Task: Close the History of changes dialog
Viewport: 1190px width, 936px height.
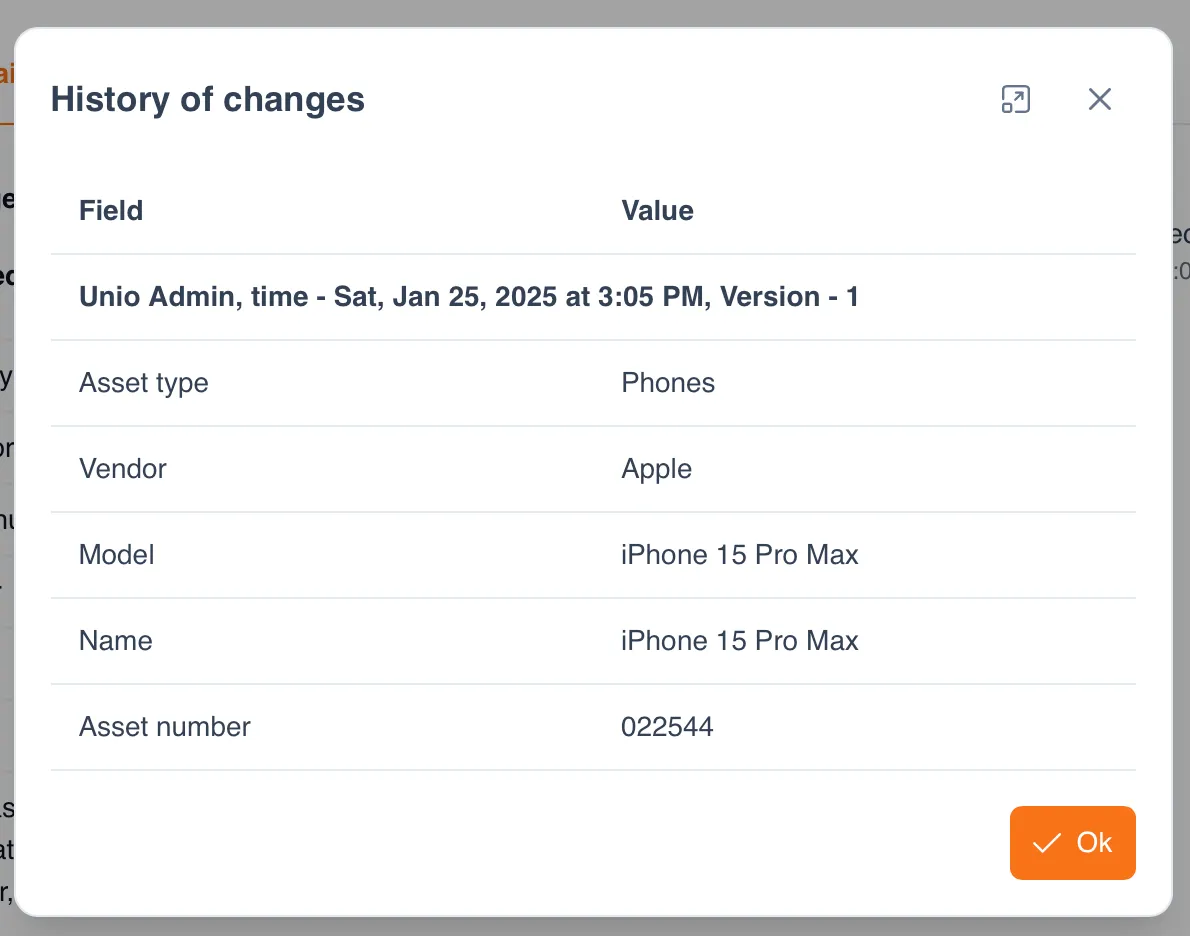Action: [x=1099, y=99]
